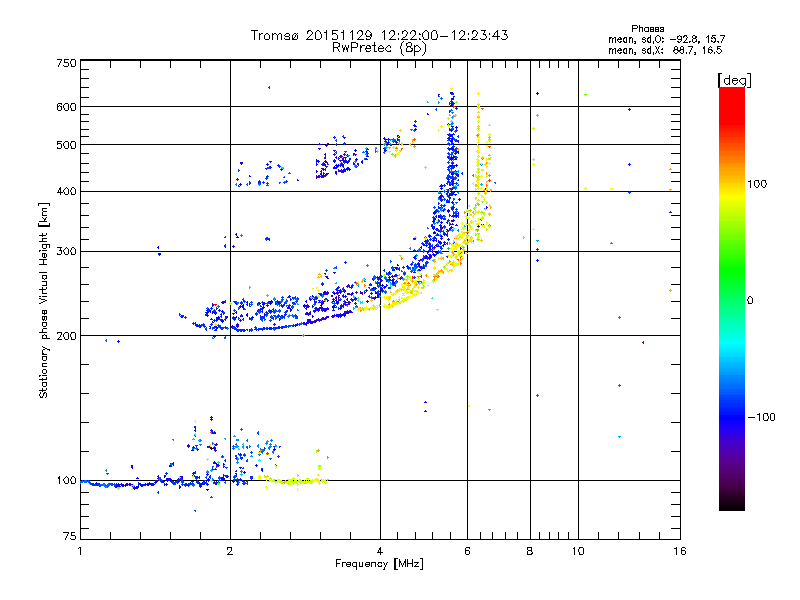Click the x-axis tick label '1'
The height and width of the screenshot is (600, 800).
point(80,551)
